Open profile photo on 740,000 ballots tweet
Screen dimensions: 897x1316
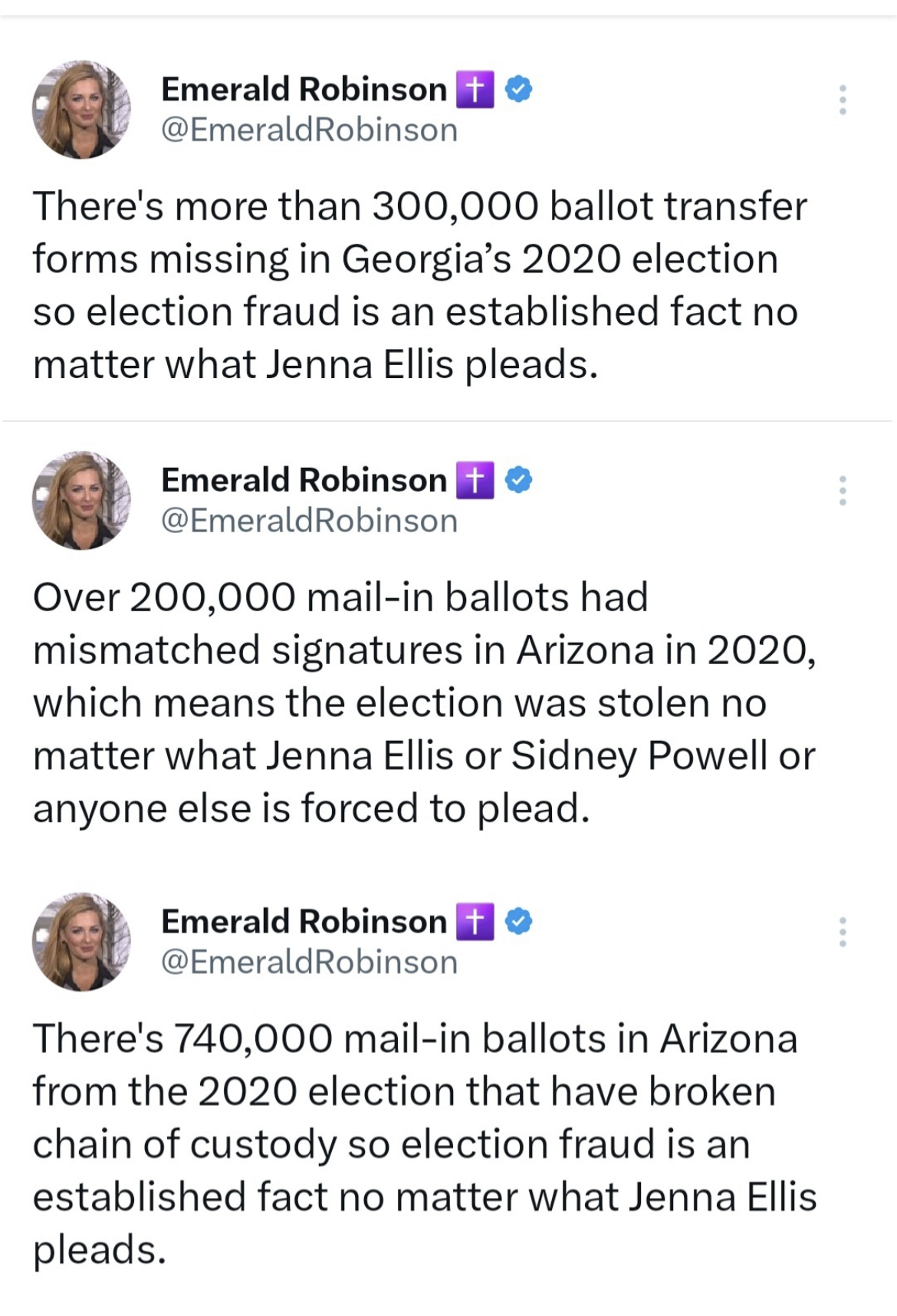point(81,941)
